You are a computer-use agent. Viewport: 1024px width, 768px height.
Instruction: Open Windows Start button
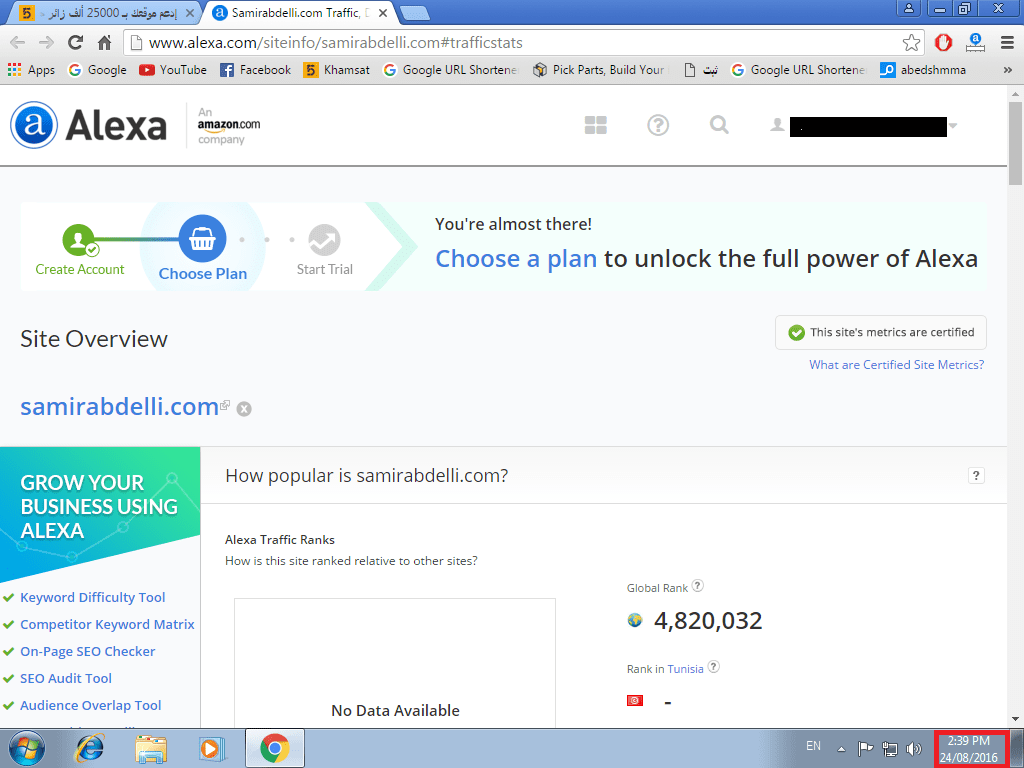[27, 748]
